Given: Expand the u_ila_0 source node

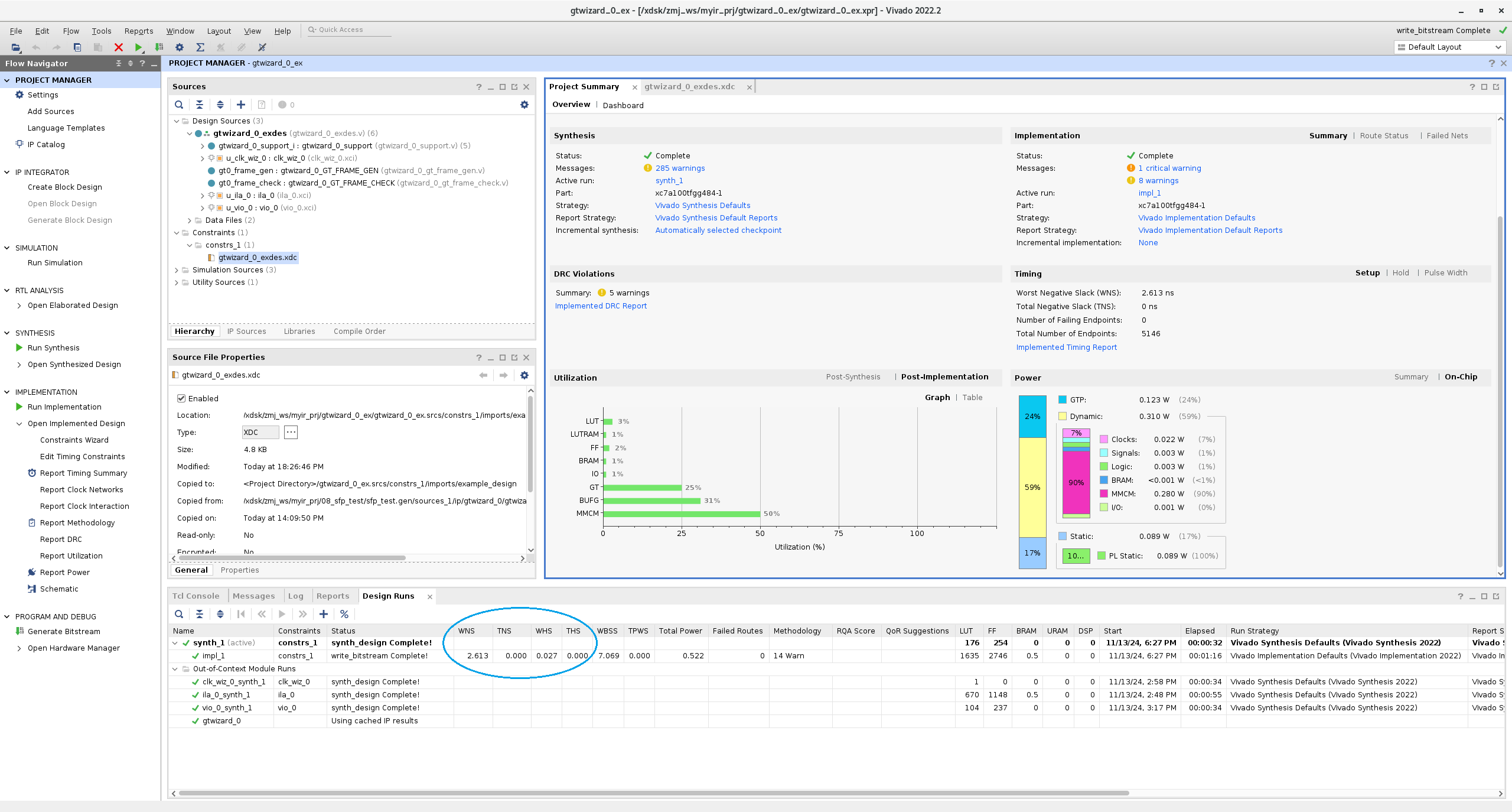Looking at the screenshot, I should pyautogui.click(x=203, y=196).
